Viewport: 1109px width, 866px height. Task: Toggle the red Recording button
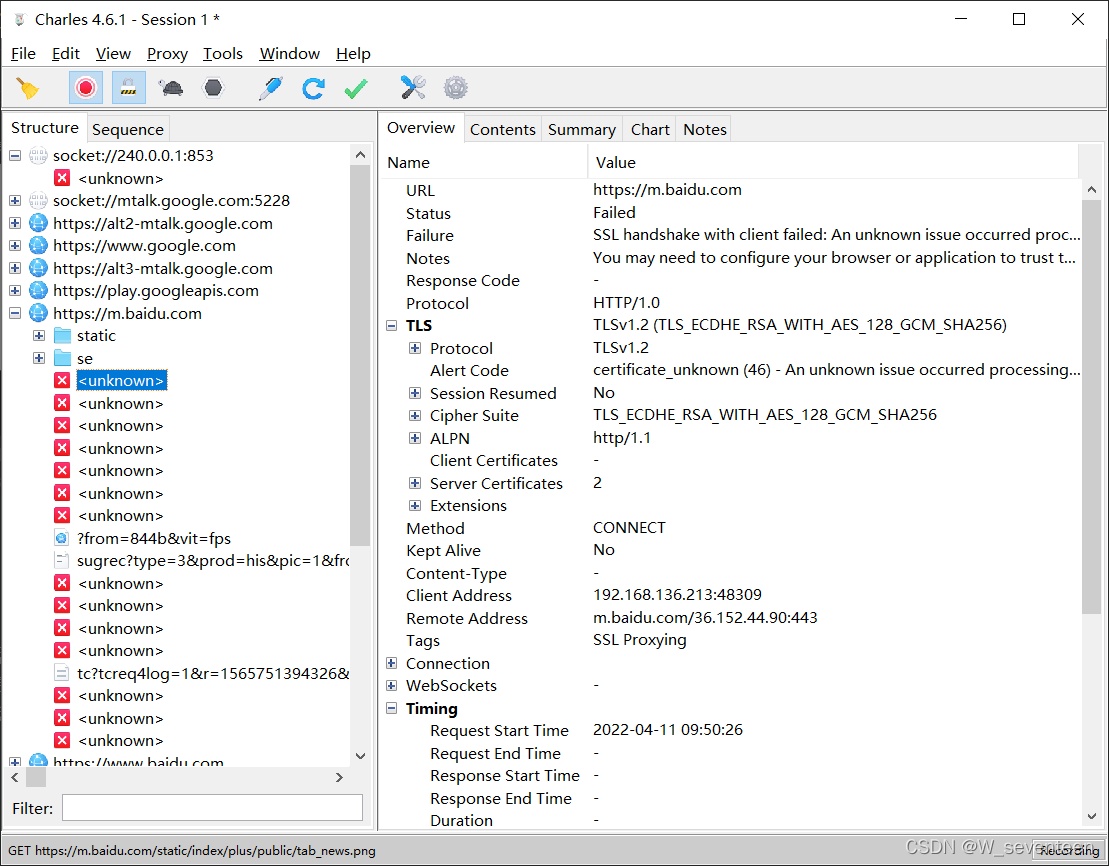[86, 88]
